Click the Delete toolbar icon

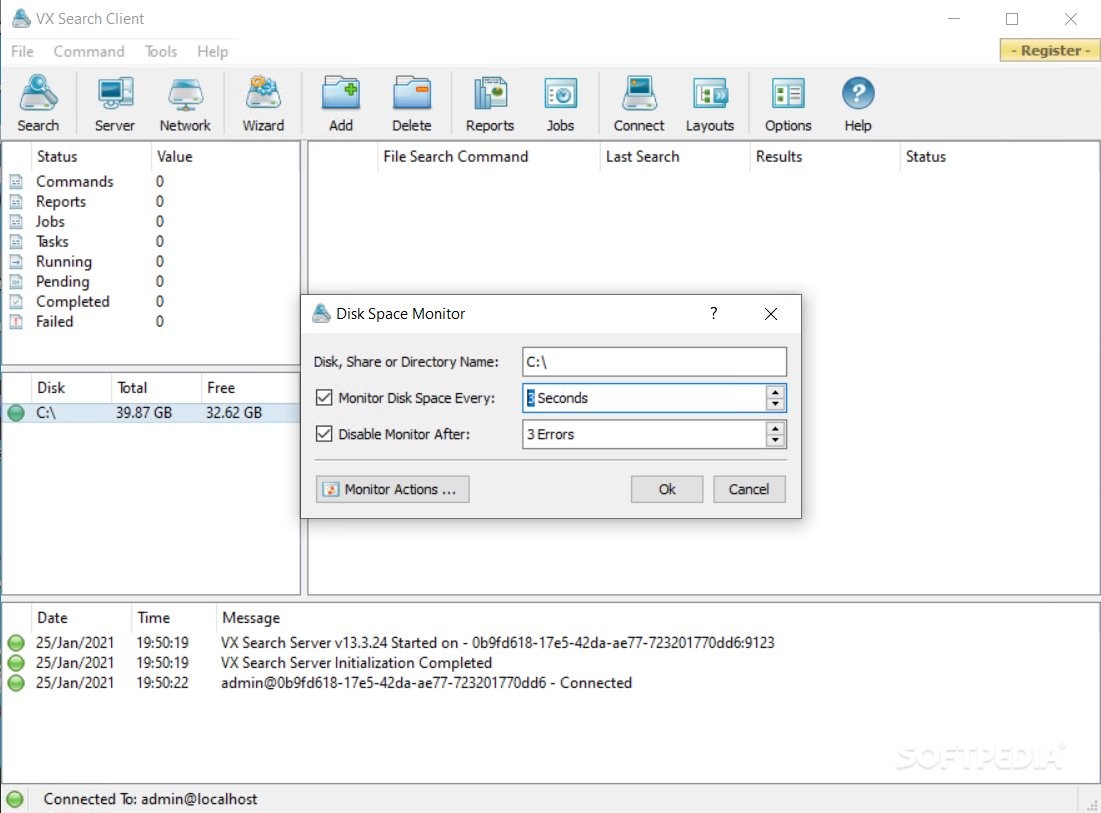click(411, 104)
